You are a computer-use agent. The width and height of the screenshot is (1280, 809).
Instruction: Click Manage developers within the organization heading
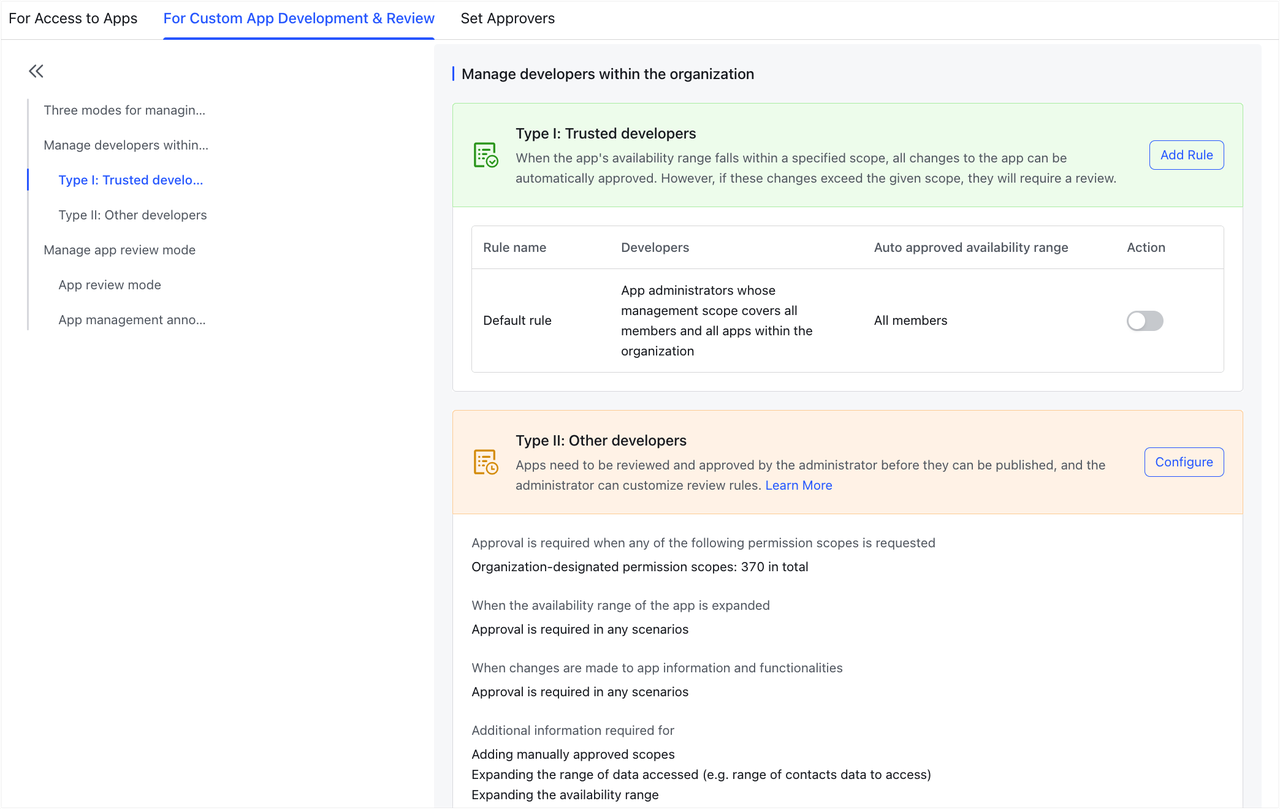tap(608, 74)
